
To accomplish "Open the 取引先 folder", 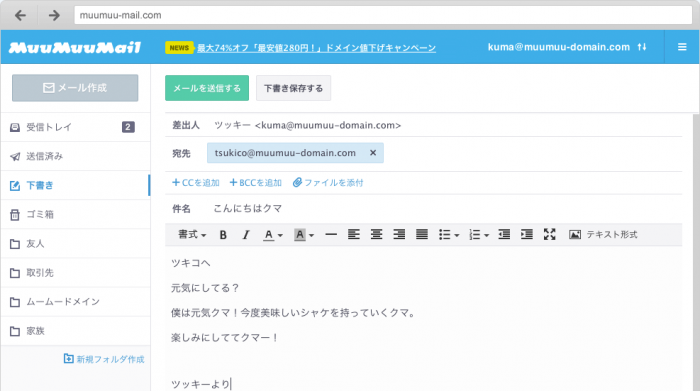I will point(75,273).
